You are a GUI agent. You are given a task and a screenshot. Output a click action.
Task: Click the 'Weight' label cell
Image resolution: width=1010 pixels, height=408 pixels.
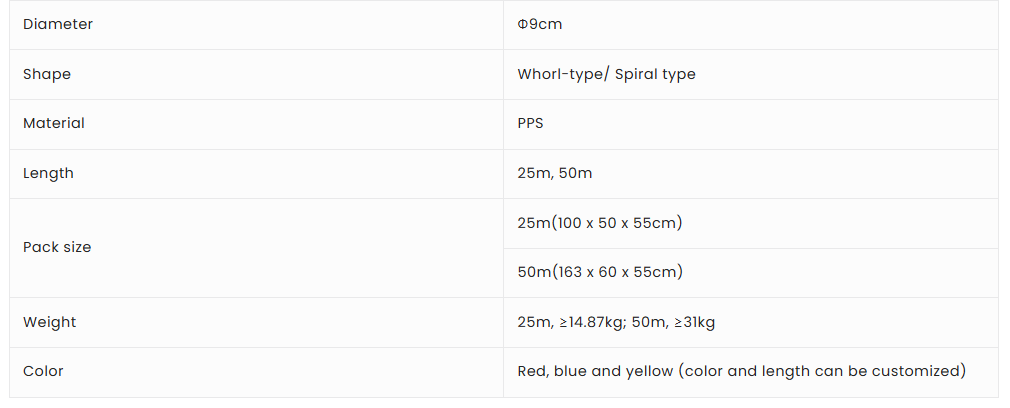click(x=50, y=322)
